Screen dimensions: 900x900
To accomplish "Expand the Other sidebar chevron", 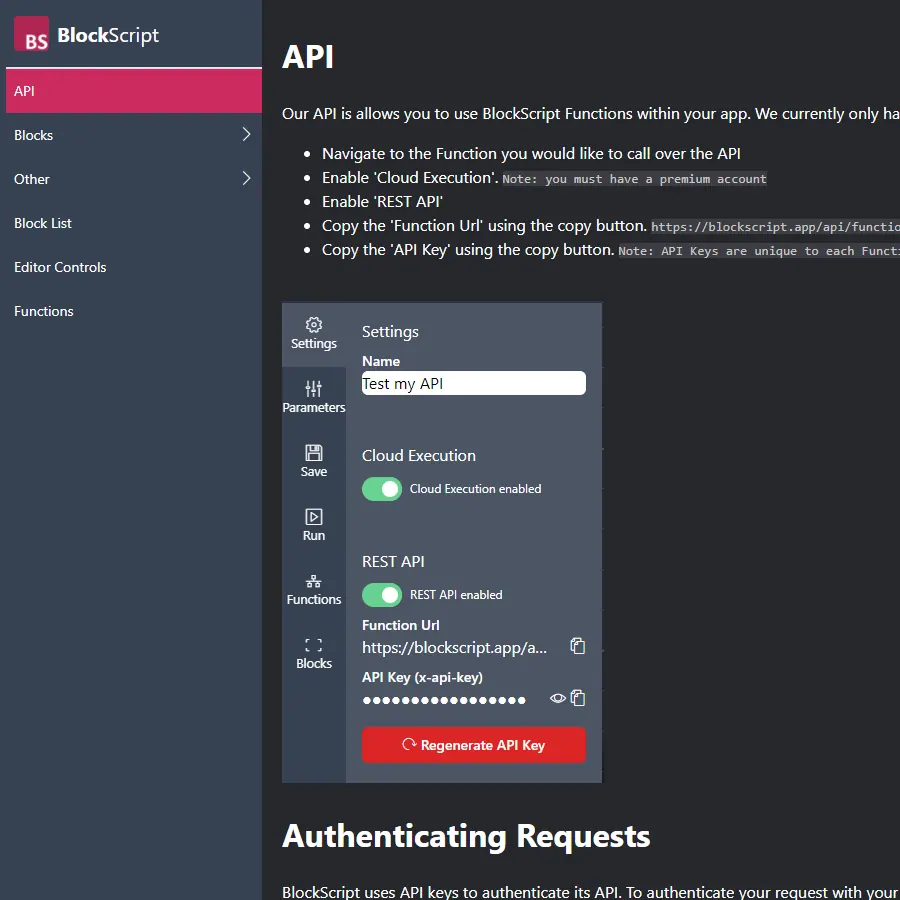I will [246, 179].
